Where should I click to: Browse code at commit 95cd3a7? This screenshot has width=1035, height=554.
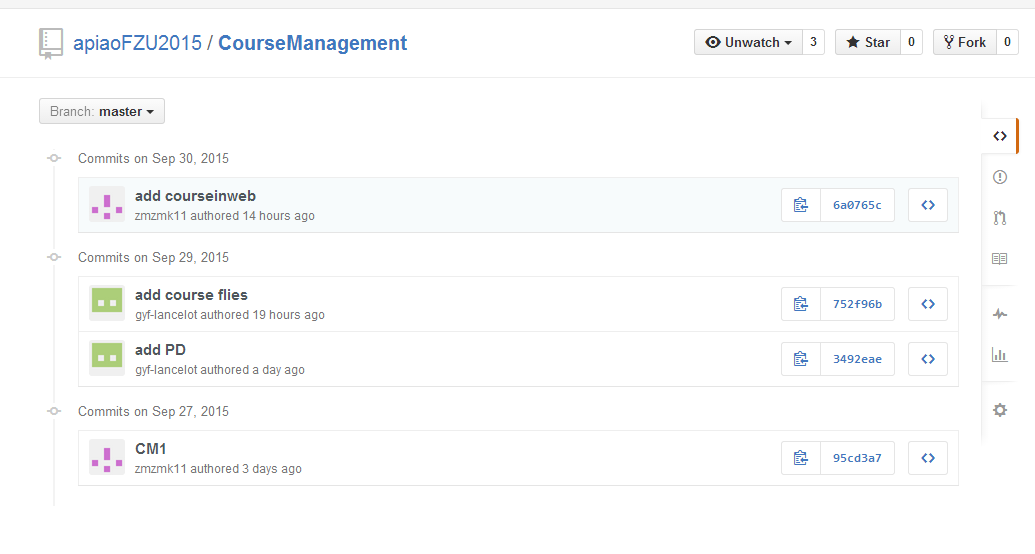[x=928, y=458]
